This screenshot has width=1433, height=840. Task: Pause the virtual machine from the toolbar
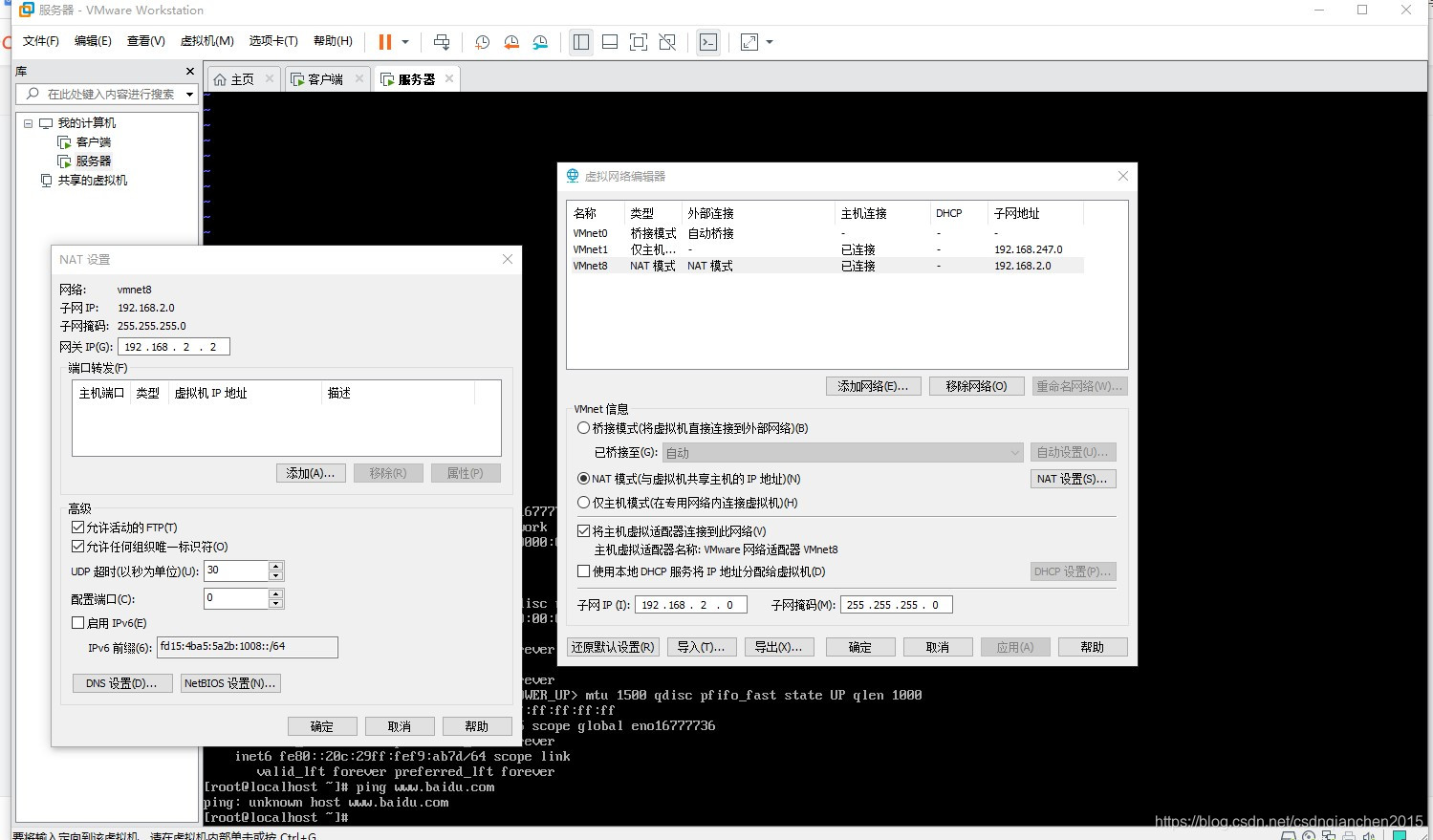click(x=385, y=42)
